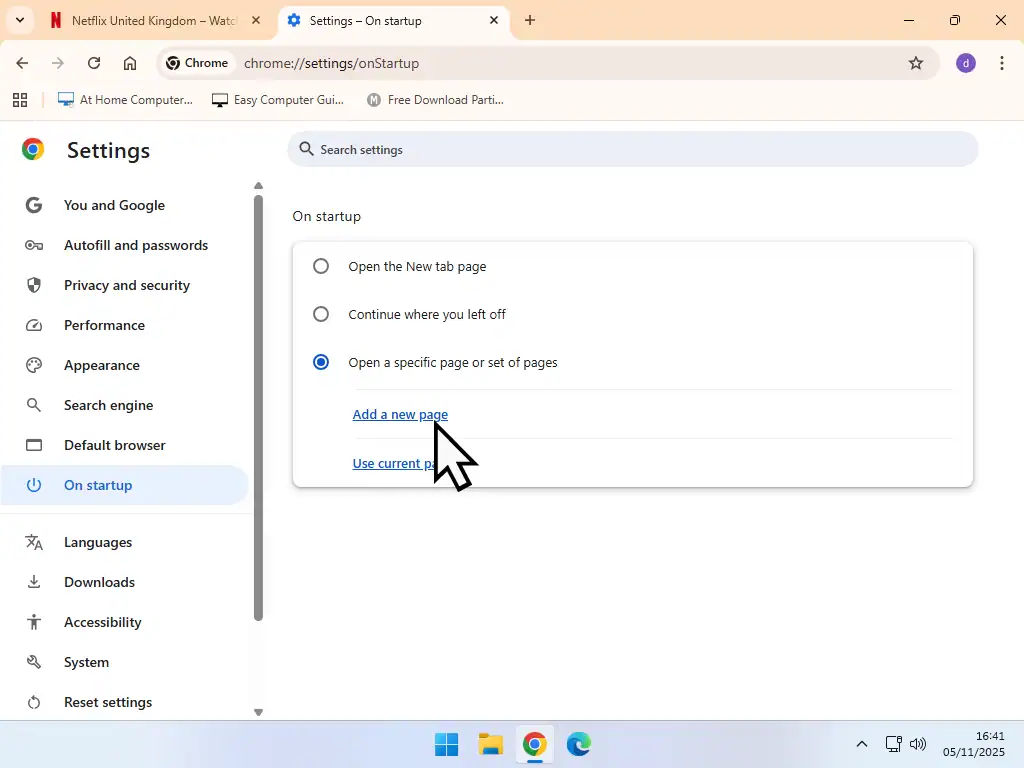Open the home page icon
The width and height of the screenshot is (1024, 768).
point(130,63)
